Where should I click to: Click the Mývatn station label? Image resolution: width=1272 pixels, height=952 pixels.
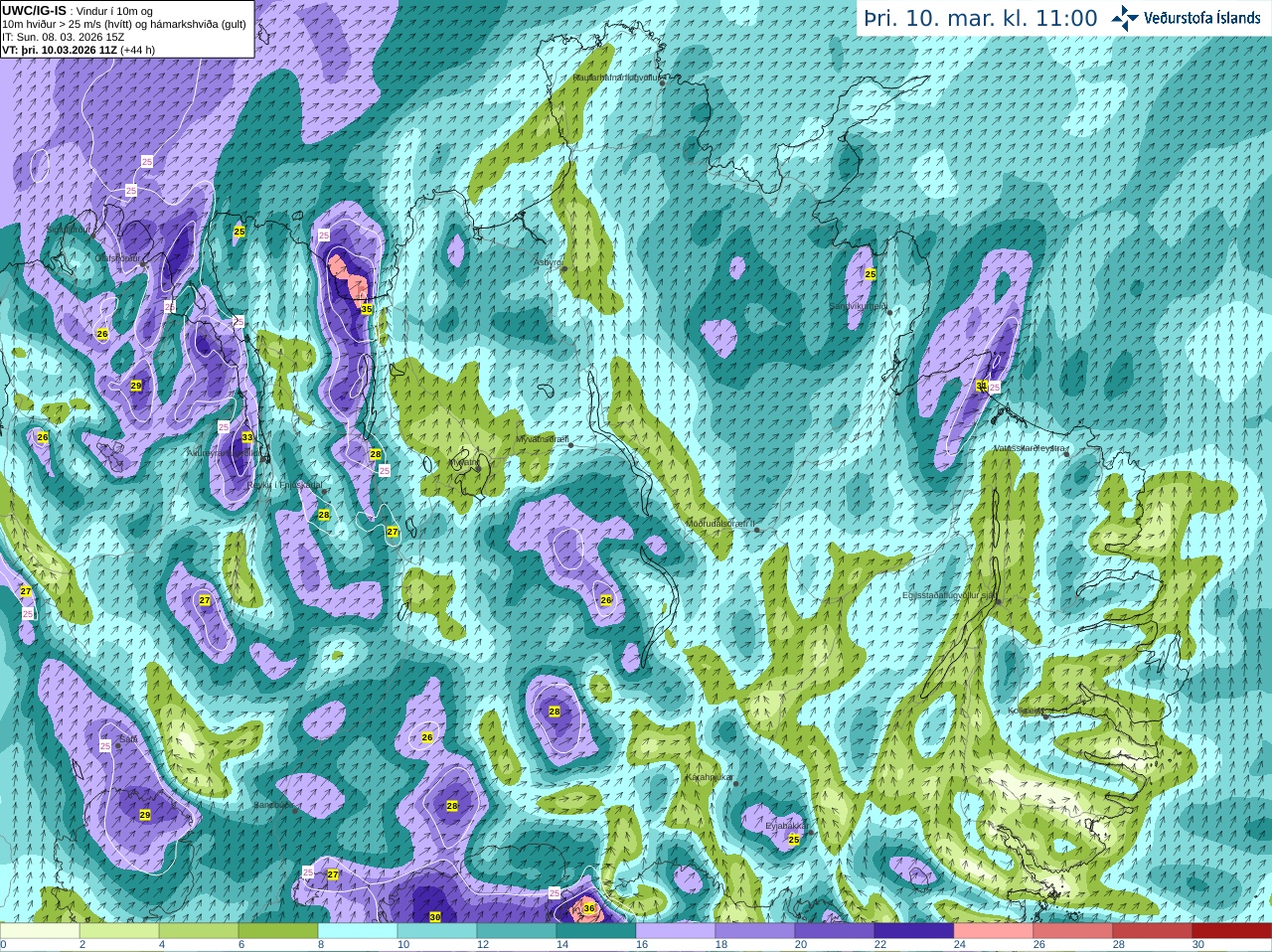pos(464,462)
